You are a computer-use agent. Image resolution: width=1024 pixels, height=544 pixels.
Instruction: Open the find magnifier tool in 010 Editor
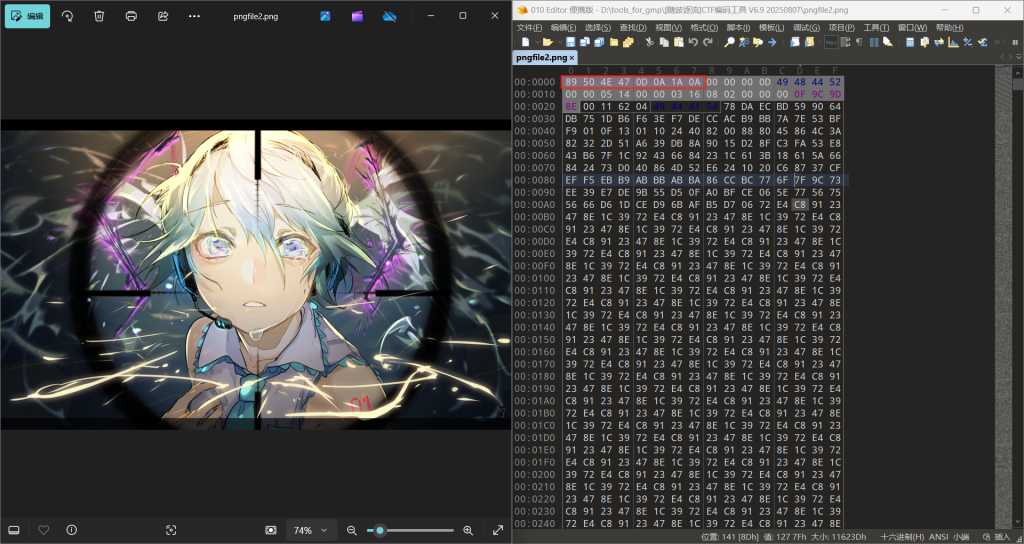coord(729,42)
